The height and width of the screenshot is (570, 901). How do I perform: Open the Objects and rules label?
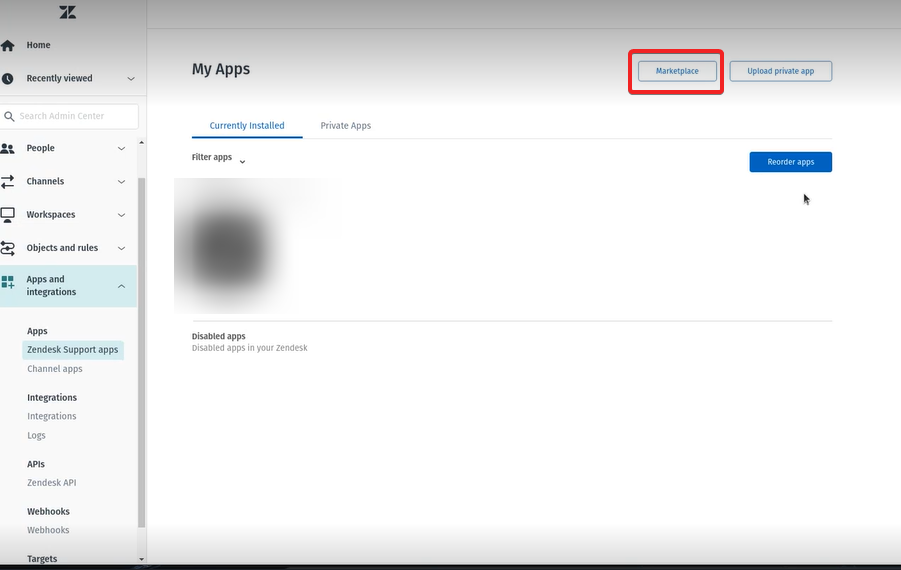[x=62, y=248]
